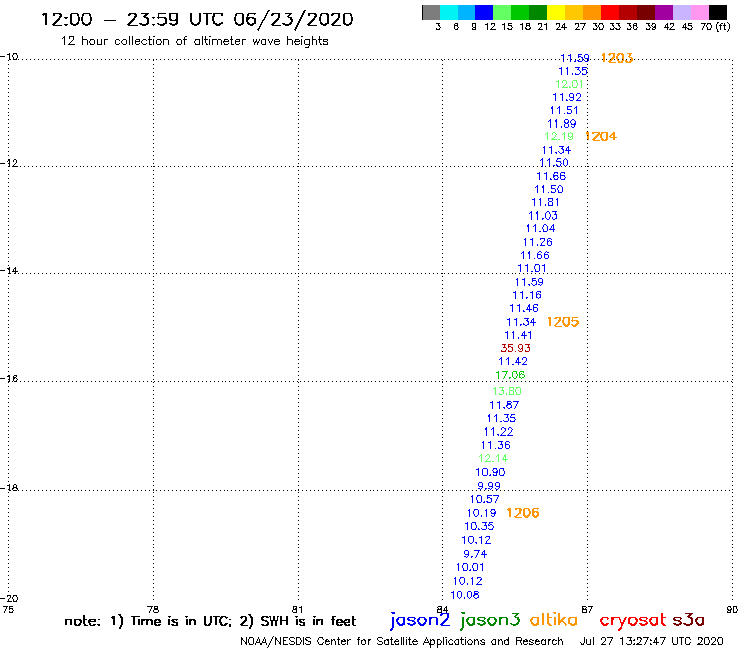Click the orange time marker 1206
The image size is (740, 650).
(x=522, y=513)
